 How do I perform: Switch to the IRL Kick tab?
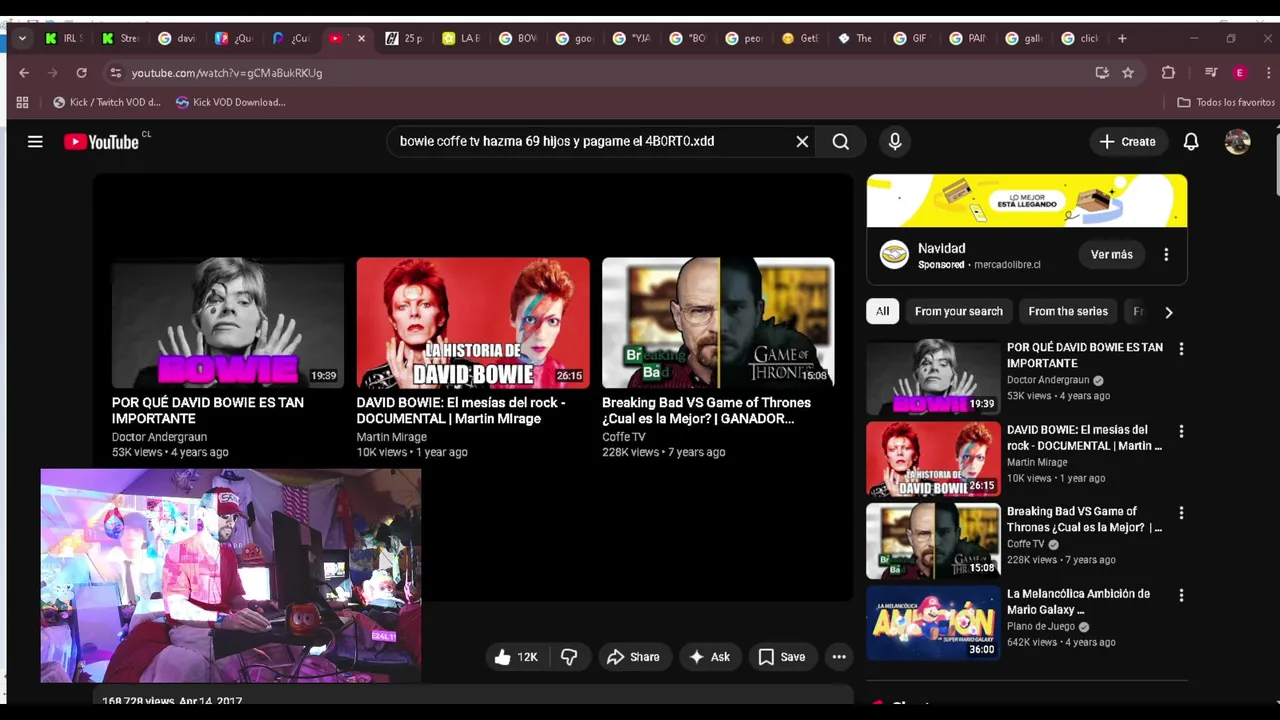tap(63, 39)
